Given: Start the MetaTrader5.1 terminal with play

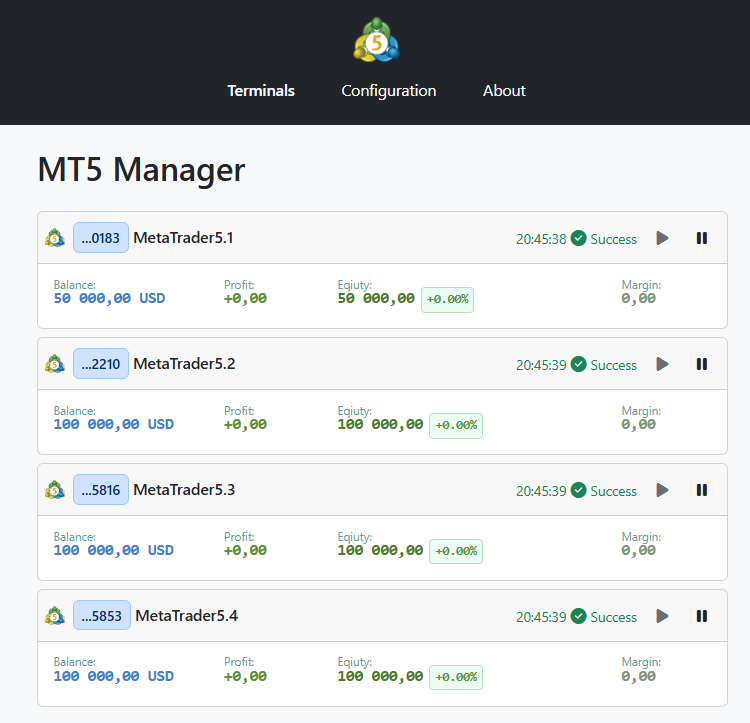Looking at the screenshot, I should coord(662,238).
